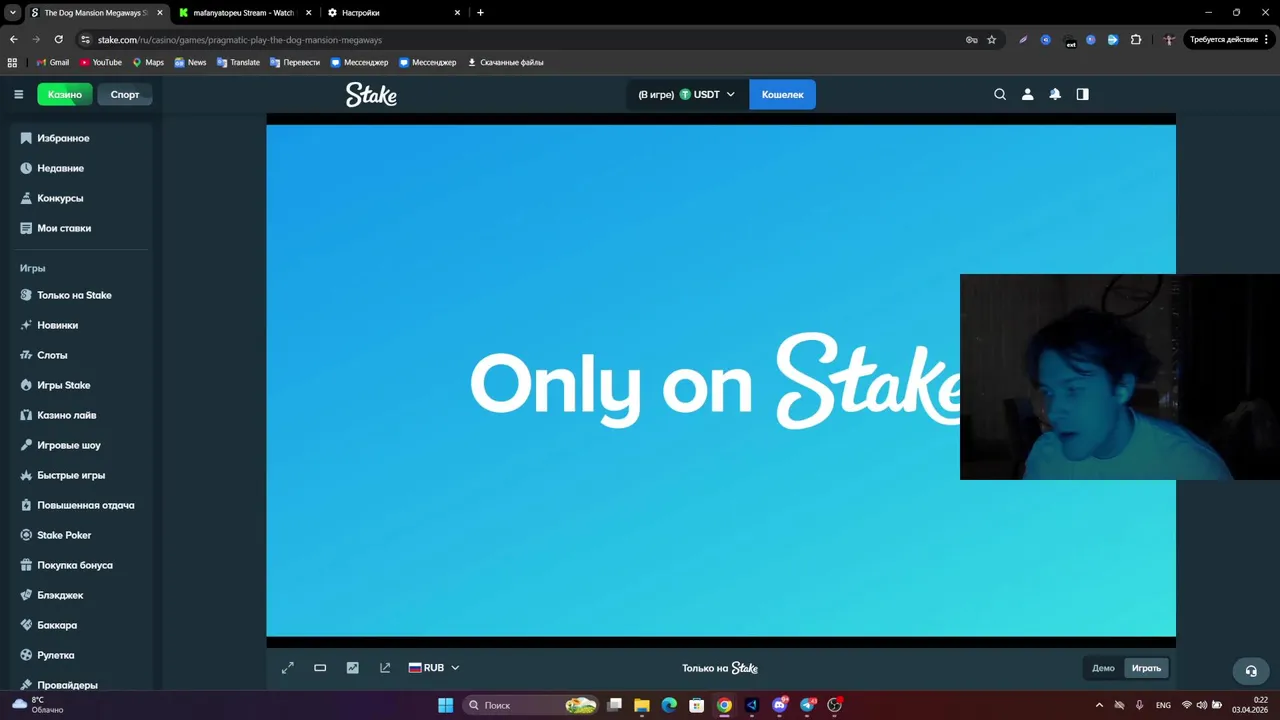Click Требуется действие browser notice
1280x720 pixels.
pyautogui.click(x=1229, y=40)
